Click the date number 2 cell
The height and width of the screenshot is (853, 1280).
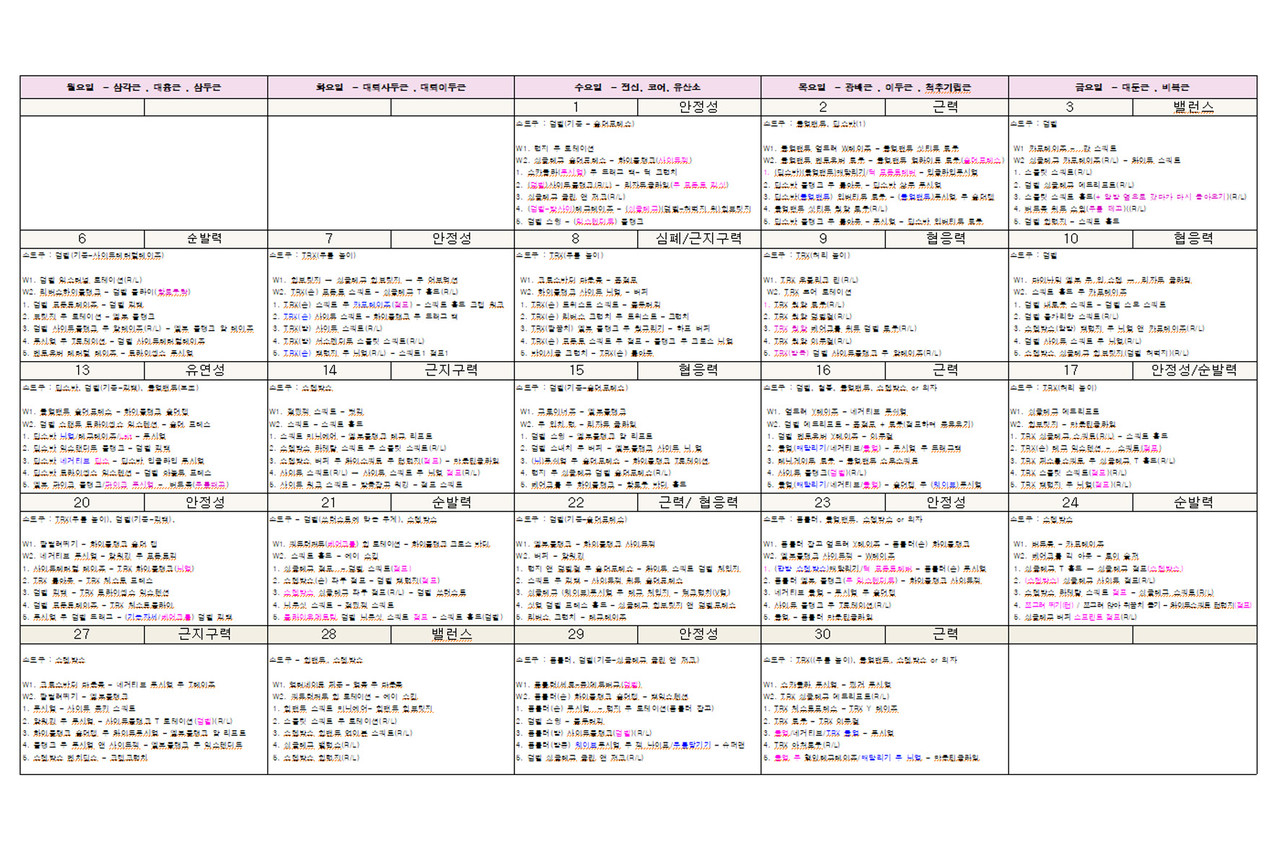823,107
